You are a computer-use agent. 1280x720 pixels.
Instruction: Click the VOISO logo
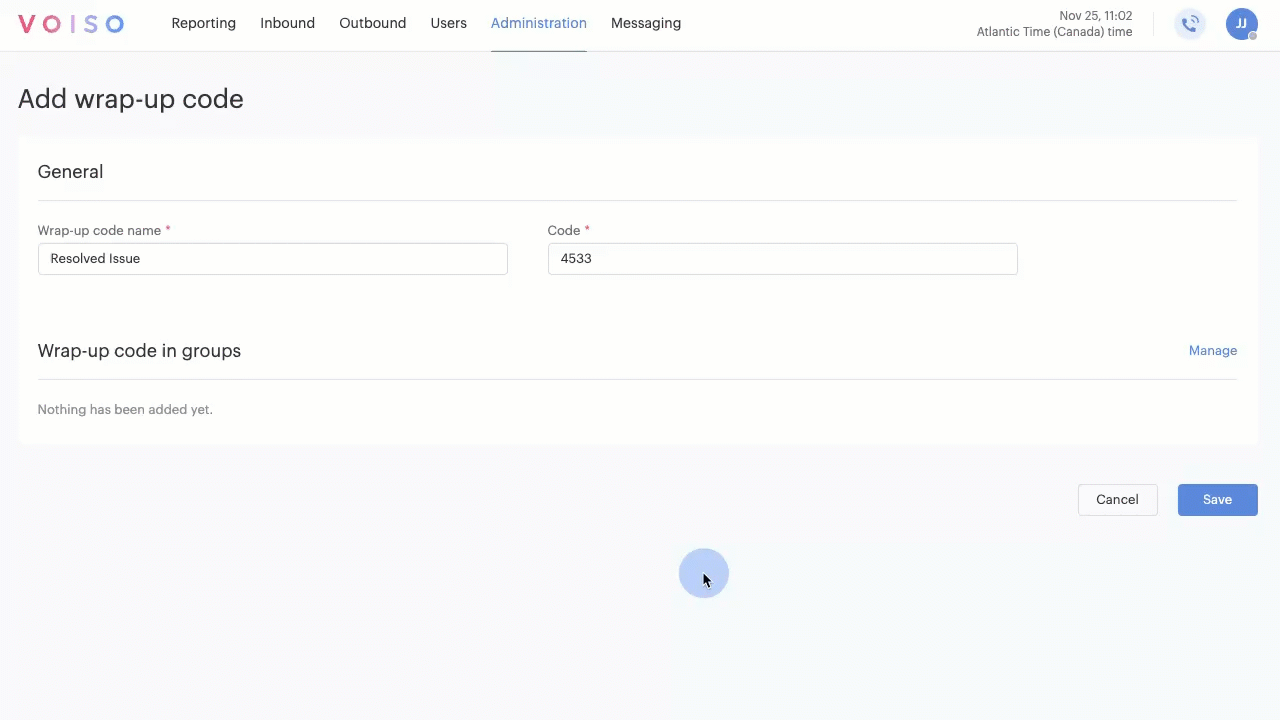point(71,24)
